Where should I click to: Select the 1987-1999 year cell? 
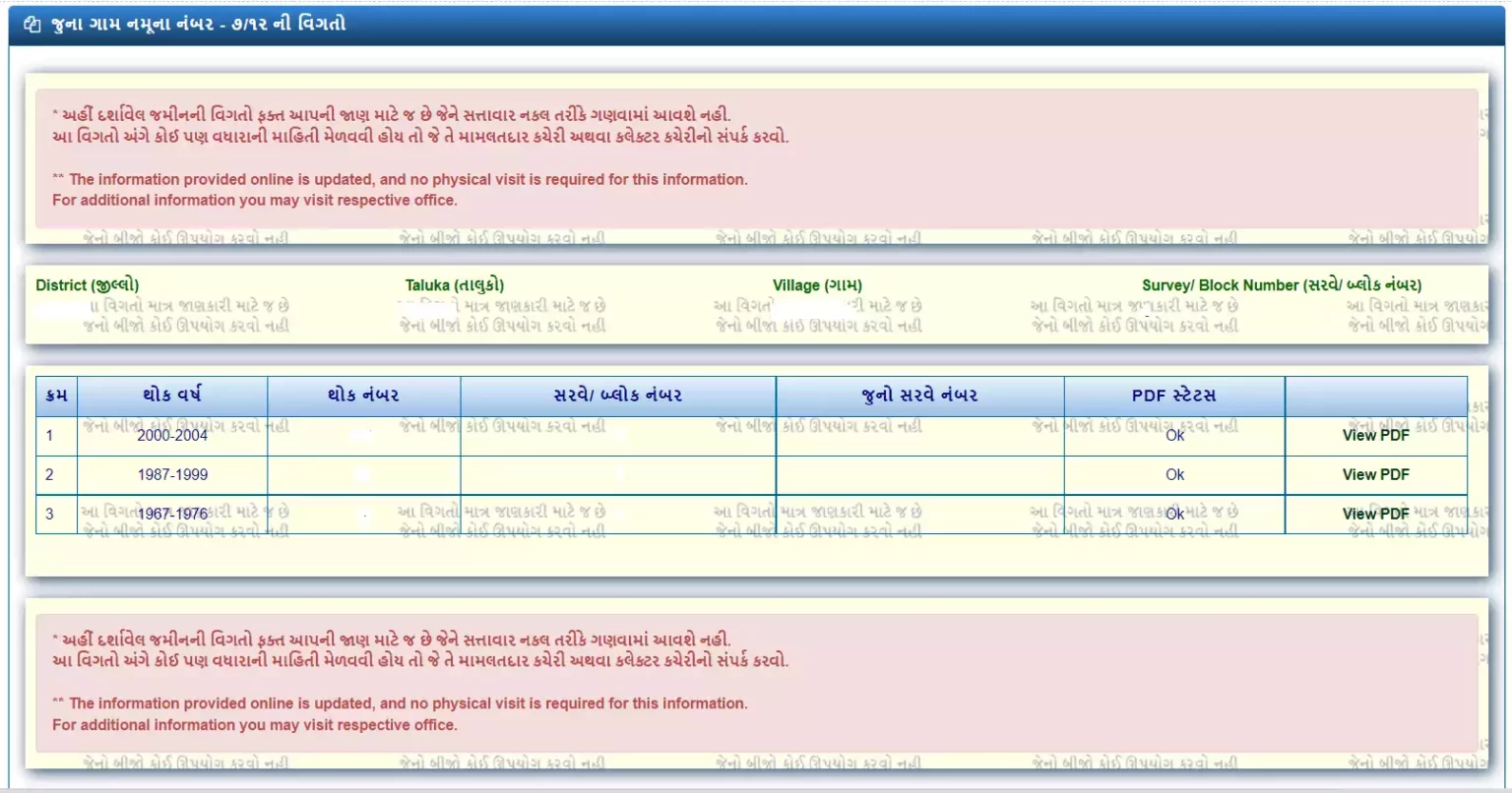[172, 474]
